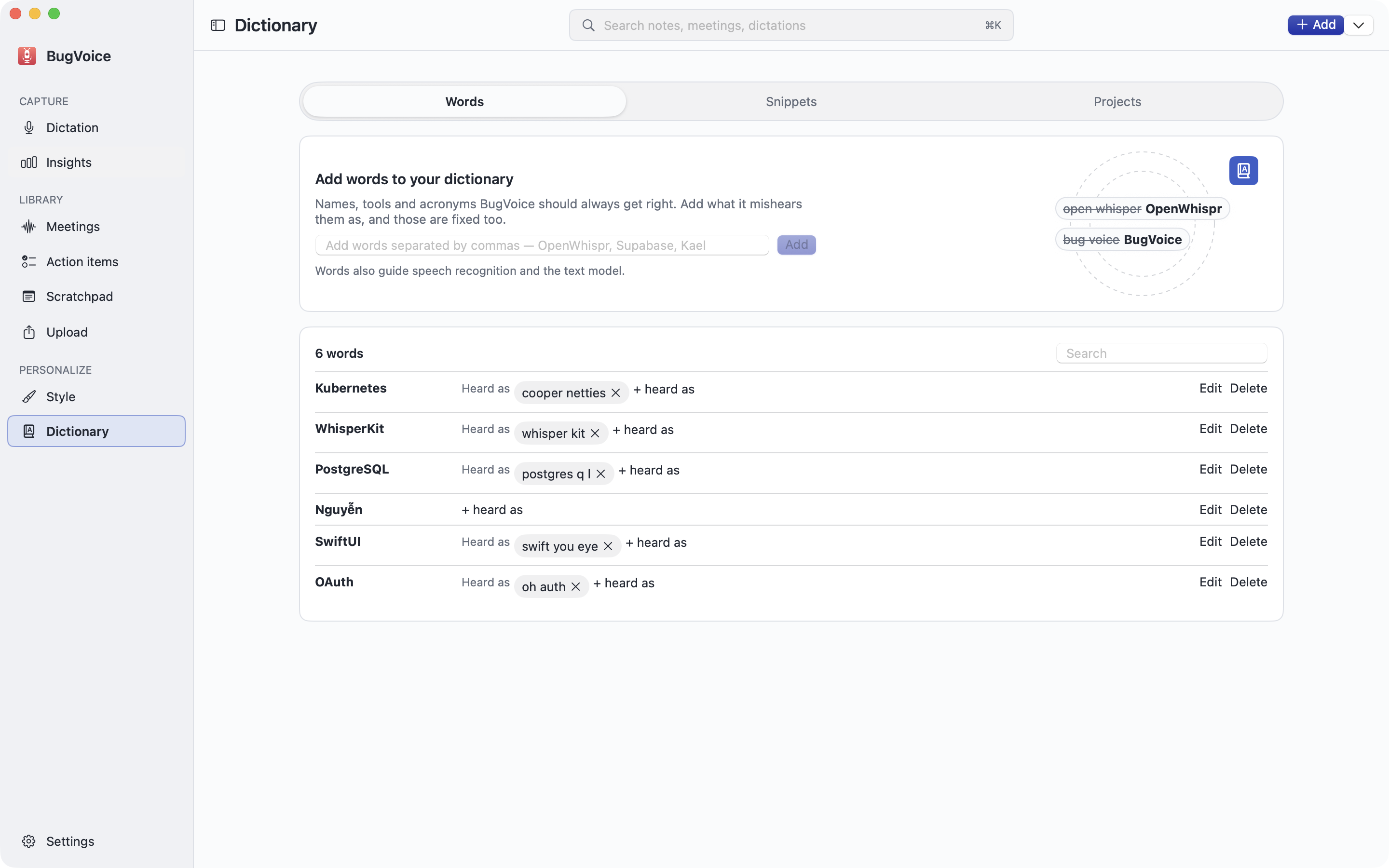Switch to the Words tab
The height and width of the screenshot is (868, 1389).
[x=464, y=102]
